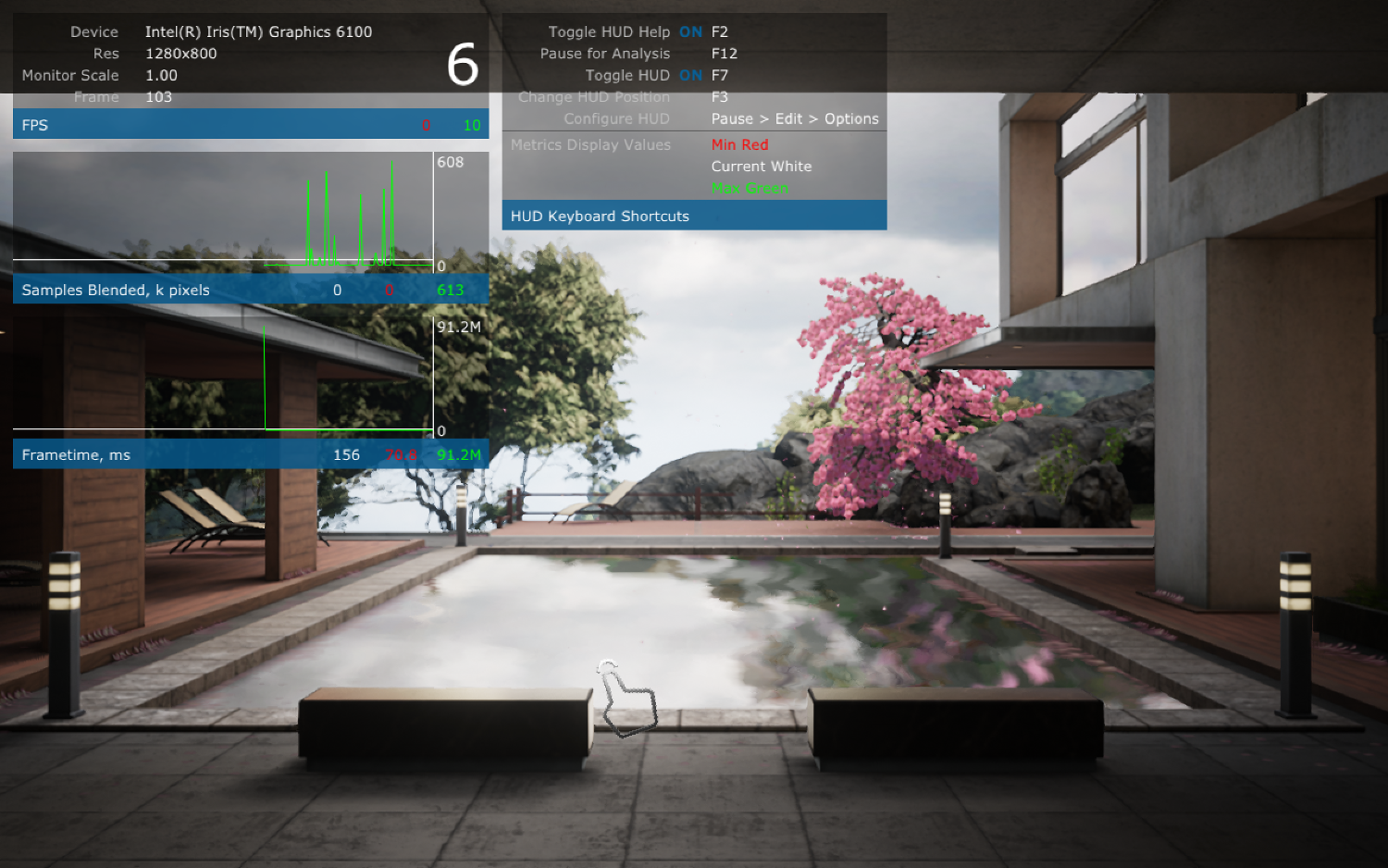Click the green max FPS value 10
The height and width of the screenshot is (868, 1388).
point(472,125)
